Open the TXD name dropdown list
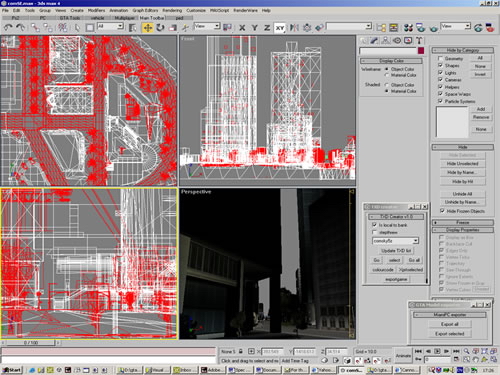500x375 pixels. point(395,241)
